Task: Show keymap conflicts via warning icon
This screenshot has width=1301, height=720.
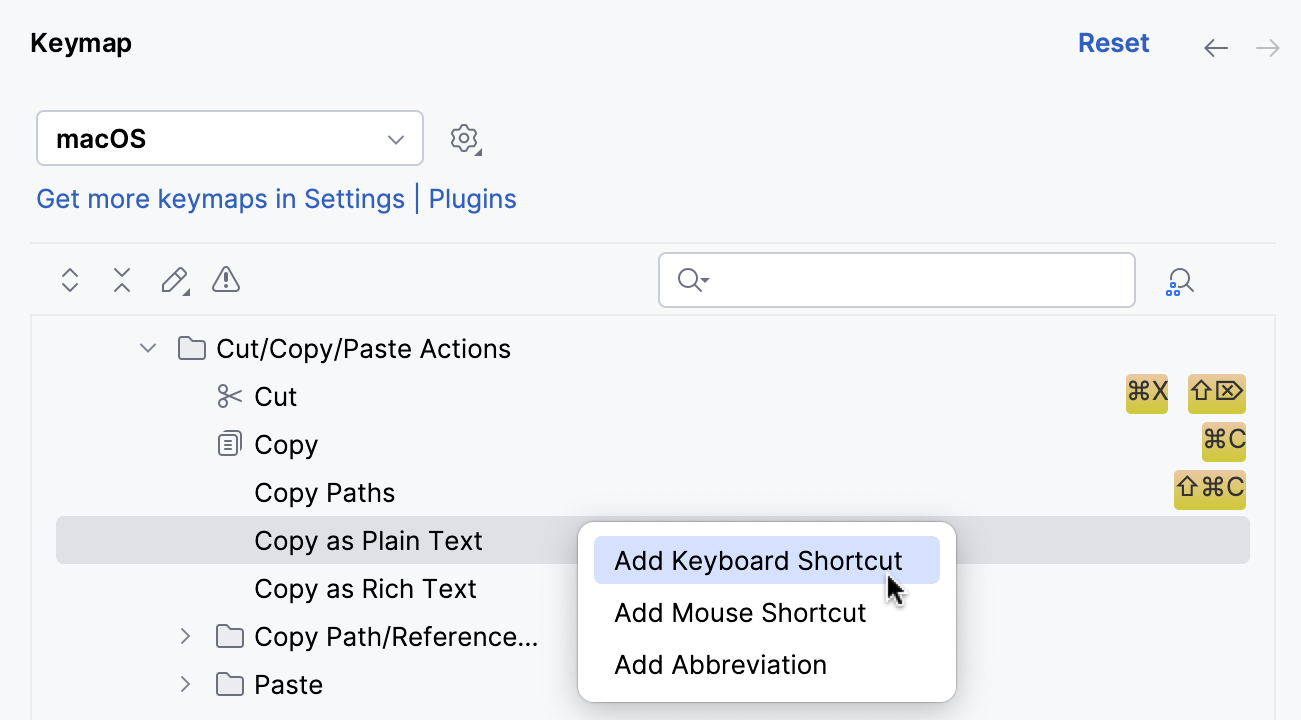Action: 225,280
